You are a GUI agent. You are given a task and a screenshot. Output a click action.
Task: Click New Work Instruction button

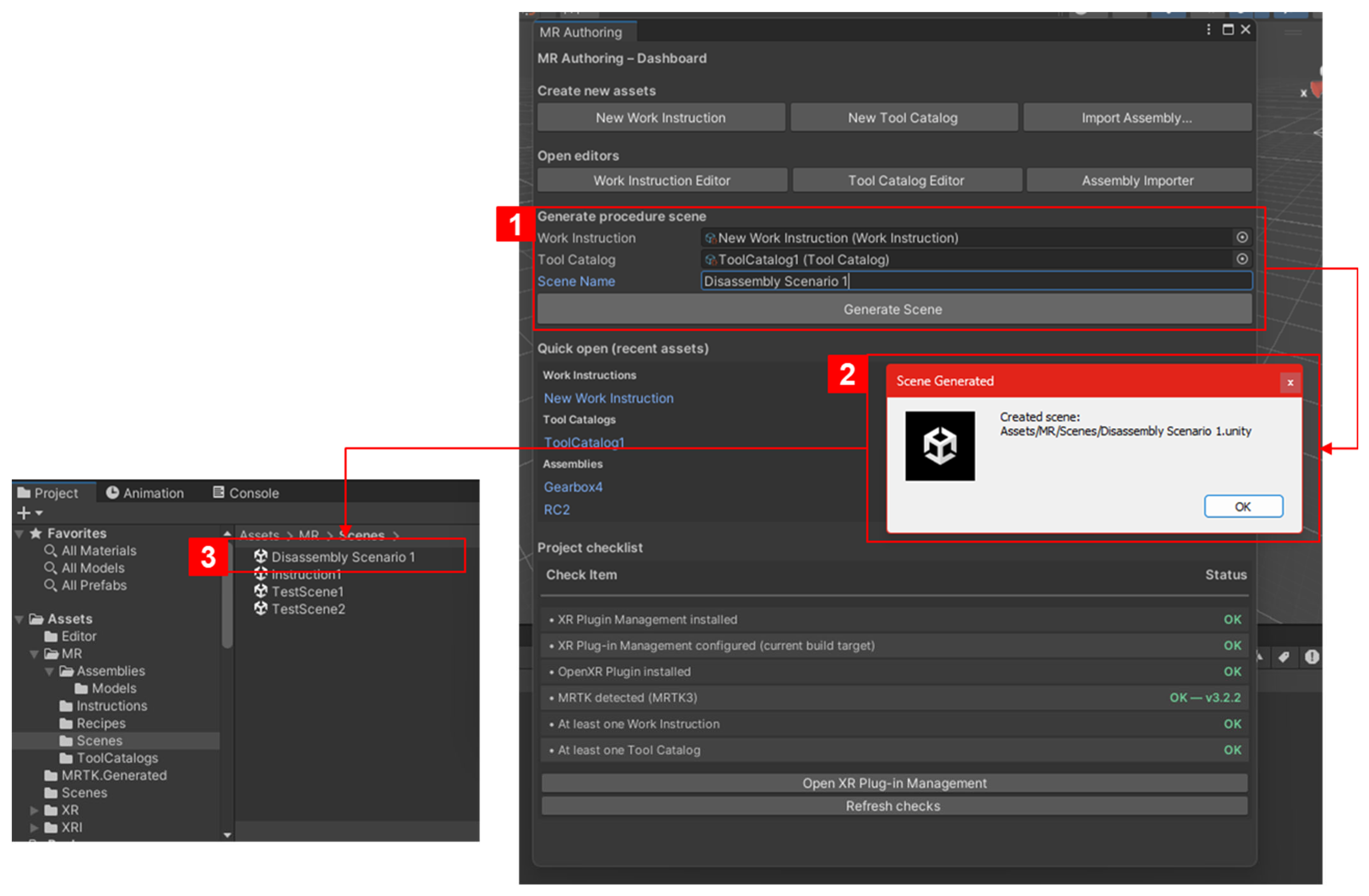coord(661,118)
